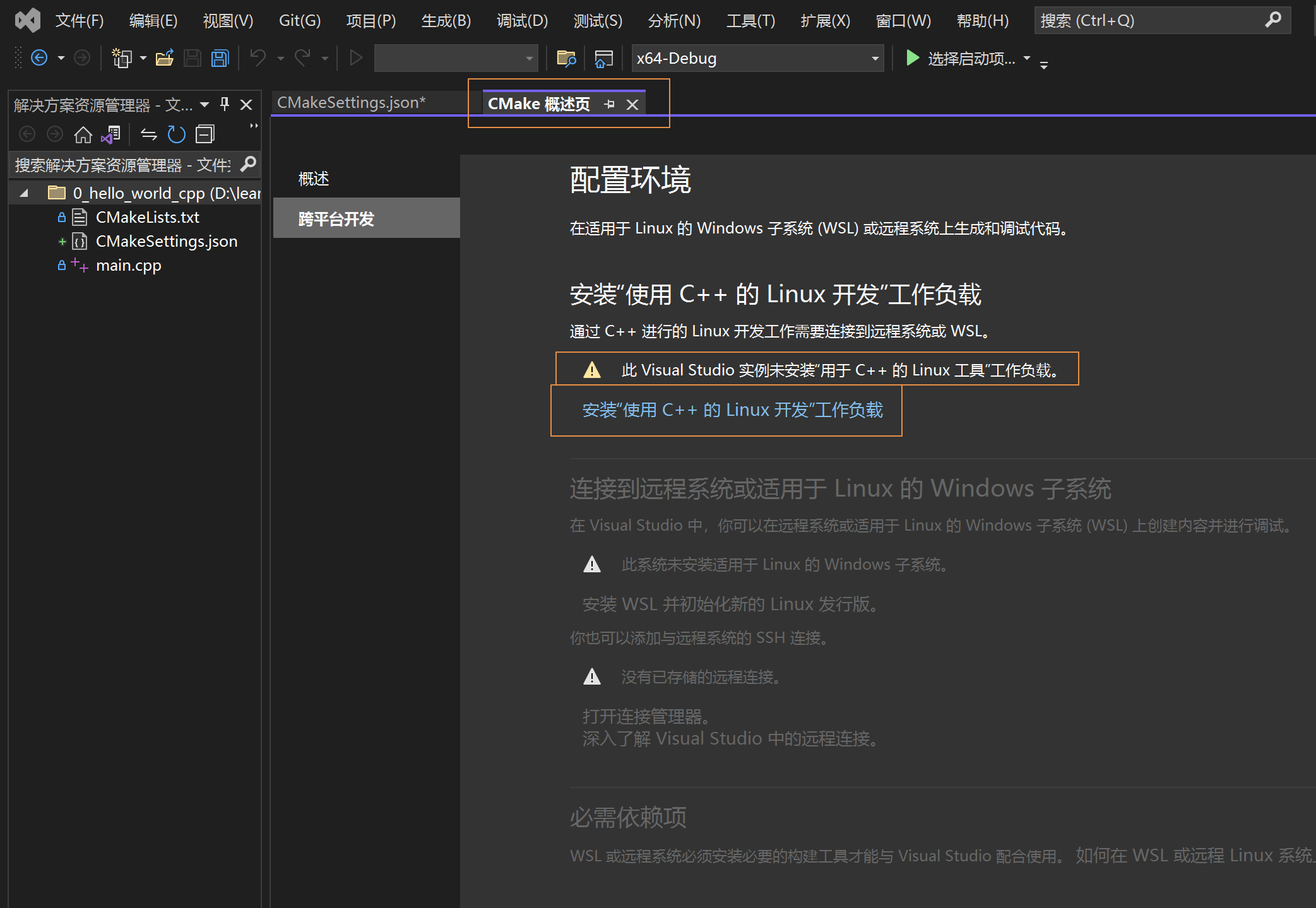Click the Save All toolbar icon
This screenshot has height=908, width=1316.
(x=220, y=59)
